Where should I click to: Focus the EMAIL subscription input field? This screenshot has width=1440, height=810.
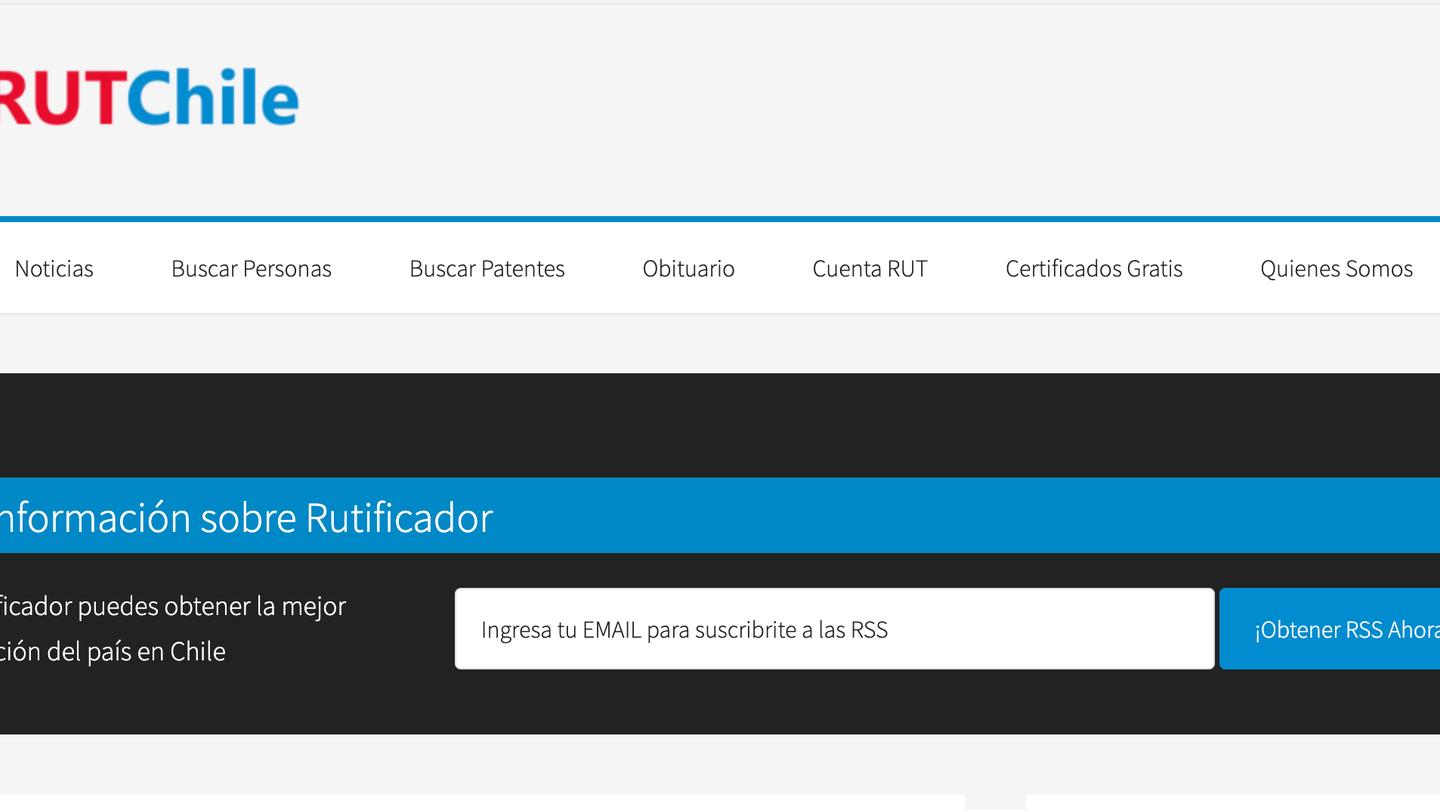click(x=834, y=629)
